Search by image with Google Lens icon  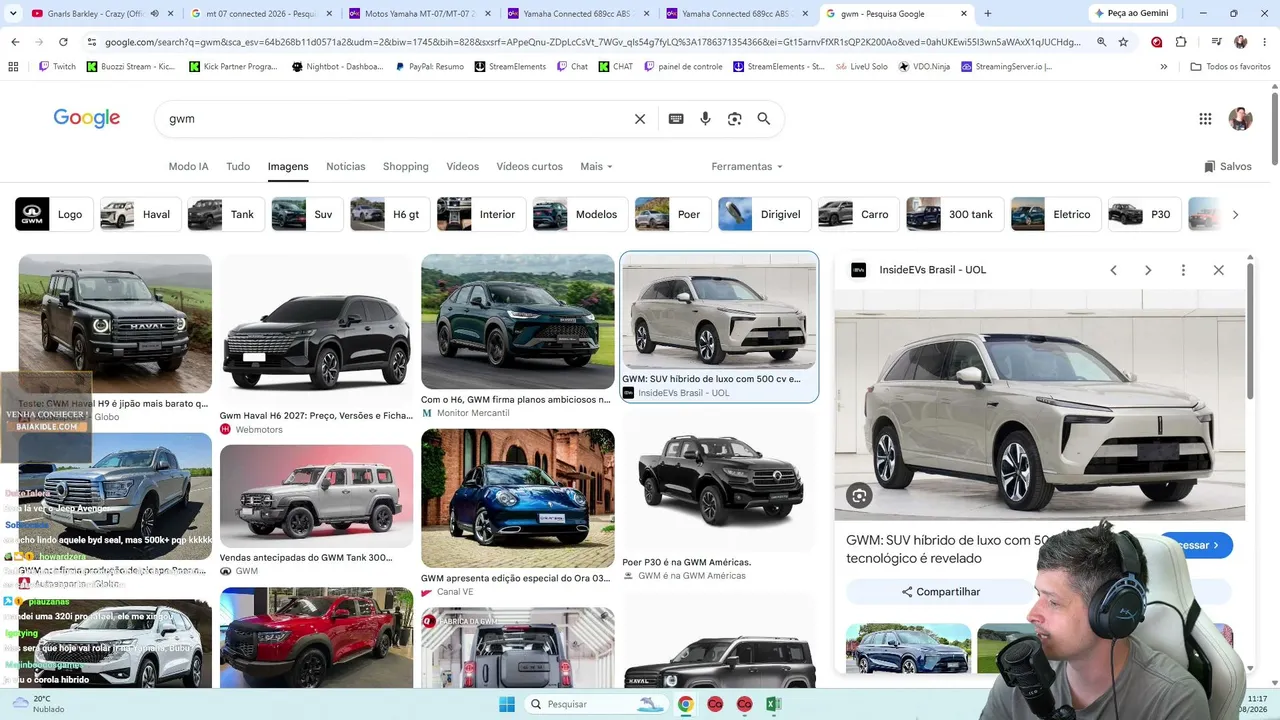735,119
